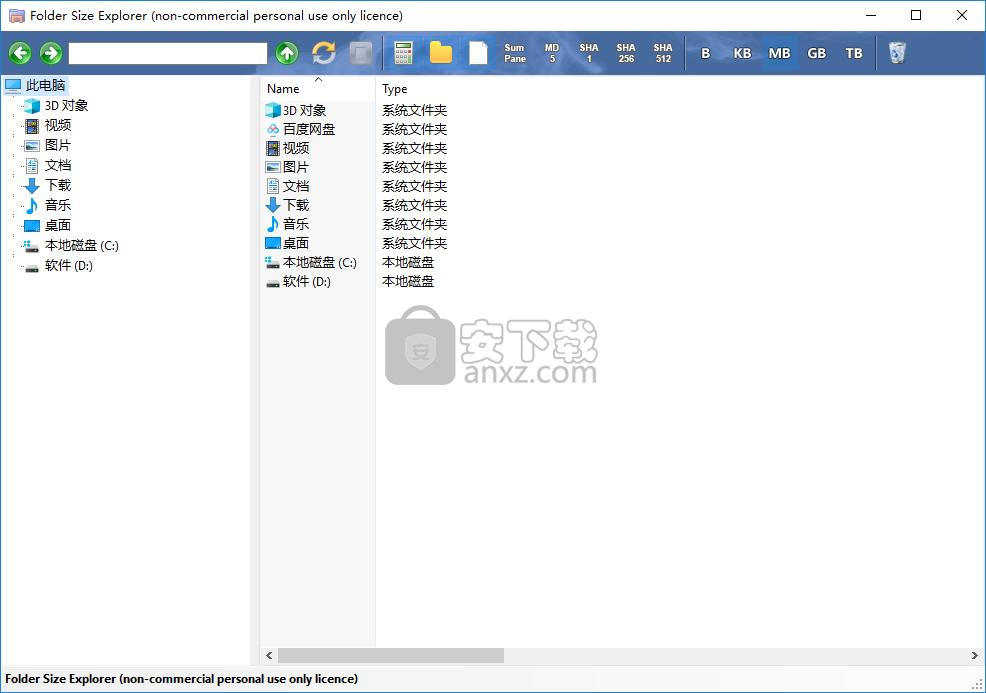Enable SHA 1 checksum calculation
This screenshot has height=693, width=986.
pos(589,53)
